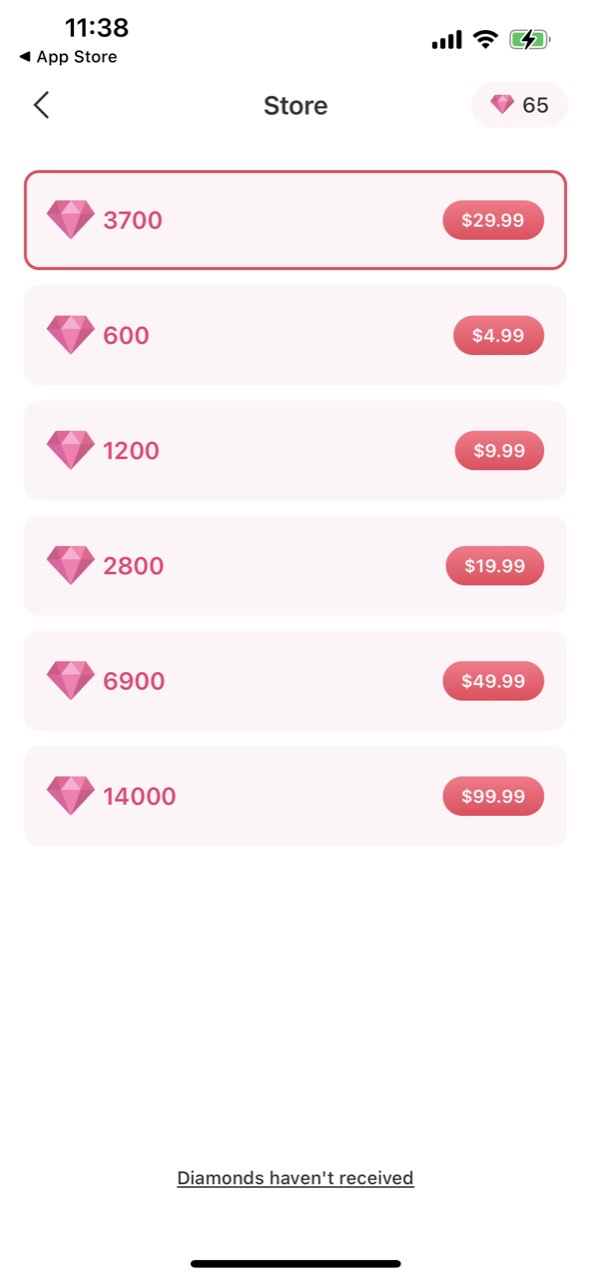Tap the $4.99 price button
The image size is (591, 1280).
(x=498, y=335)
